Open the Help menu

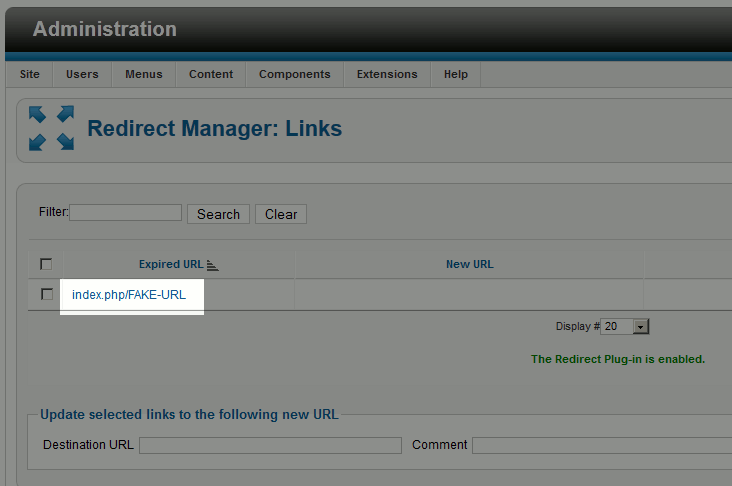[456, 74]
